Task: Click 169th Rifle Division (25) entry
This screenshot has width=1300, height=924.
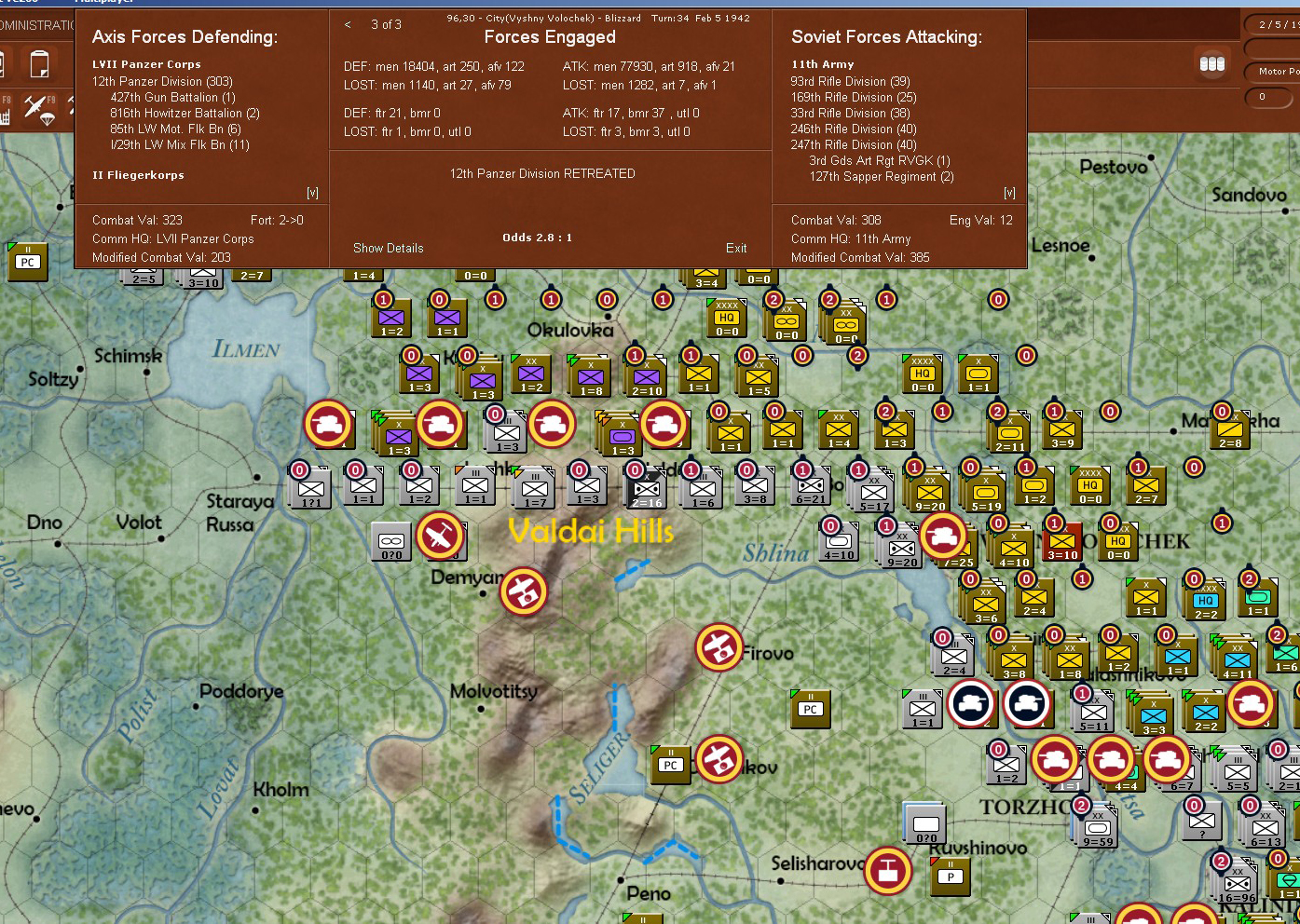Action: (x=854, y=97)
